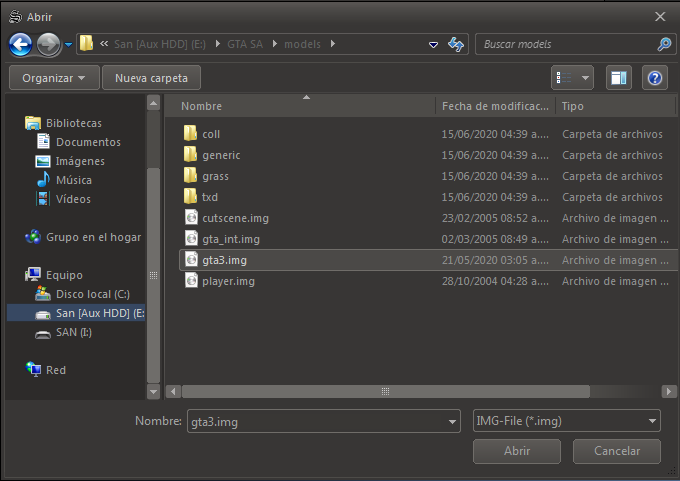Select San [Aux HDD] (E:) drive in sidebar
This screenshot has width=680, height=481.
[x=76, y=313]
